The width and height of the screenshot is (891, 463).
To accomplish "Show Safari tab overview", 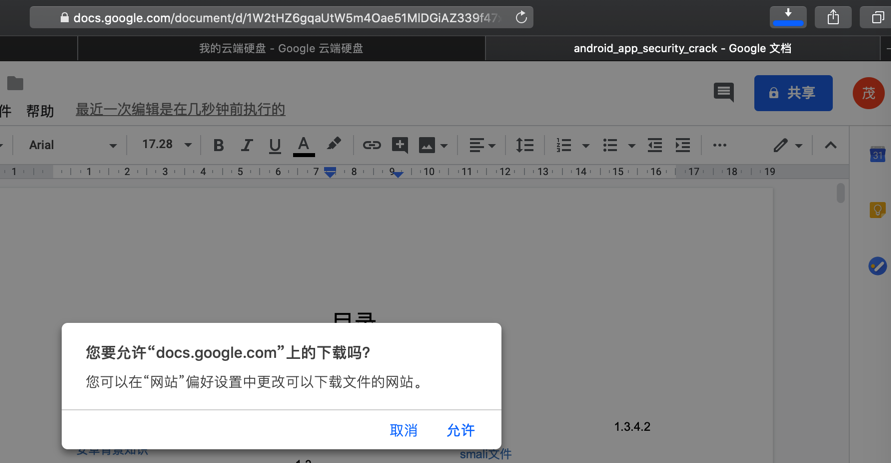I will click(x=877, y=17).
